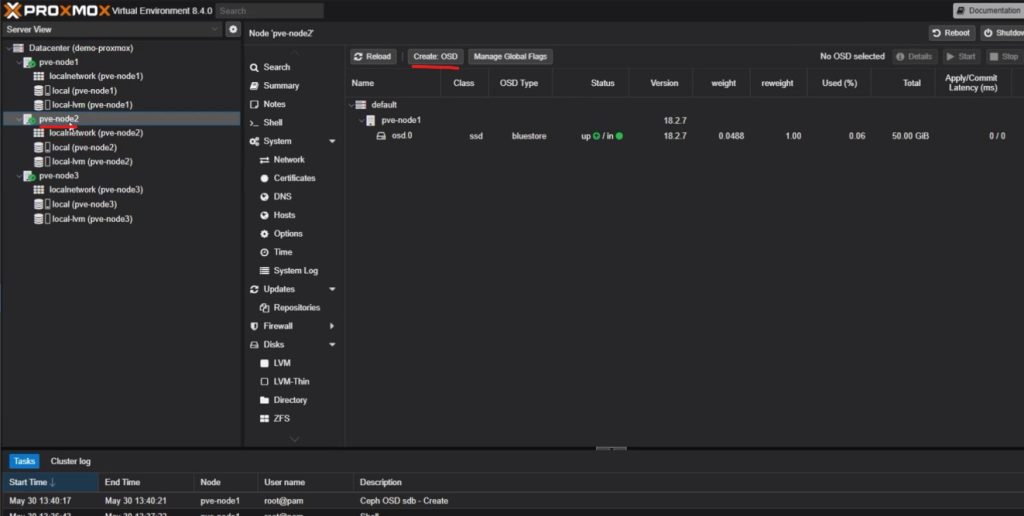This screenshot has height=516, width=1024.
Task: Sort by the OSD Type column header
Action: tap(520, 83)
